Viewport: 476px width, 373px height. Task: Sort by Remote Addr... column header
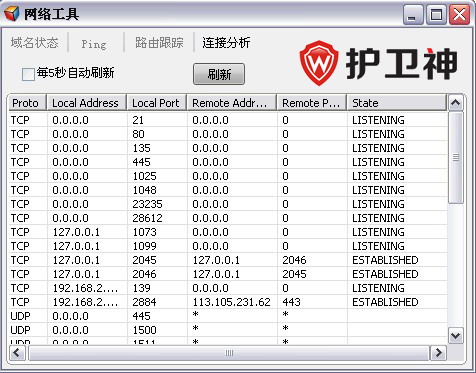232,103
